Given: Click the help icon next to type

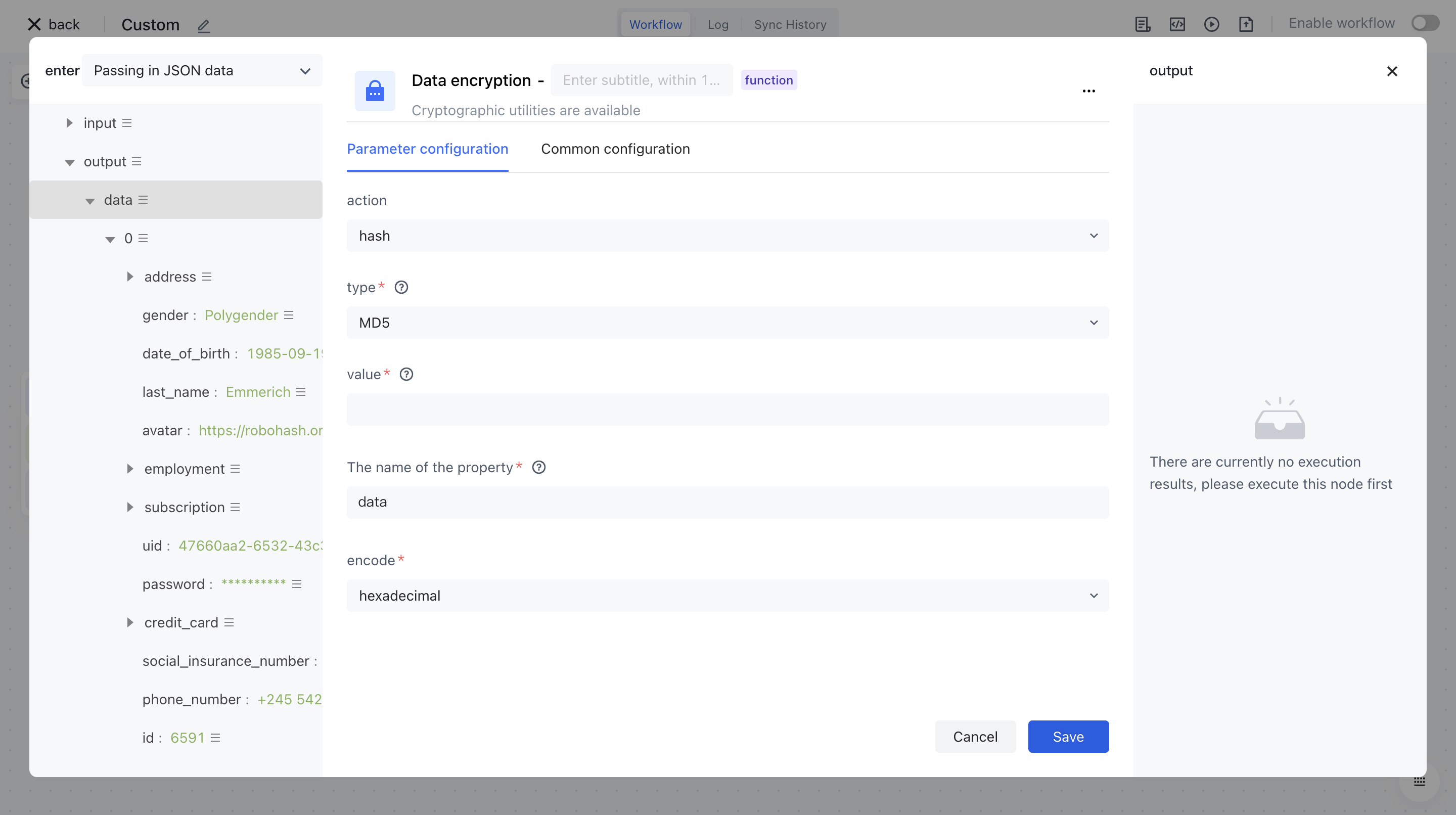Looking at the screenshot, I should tap(401, 287).
